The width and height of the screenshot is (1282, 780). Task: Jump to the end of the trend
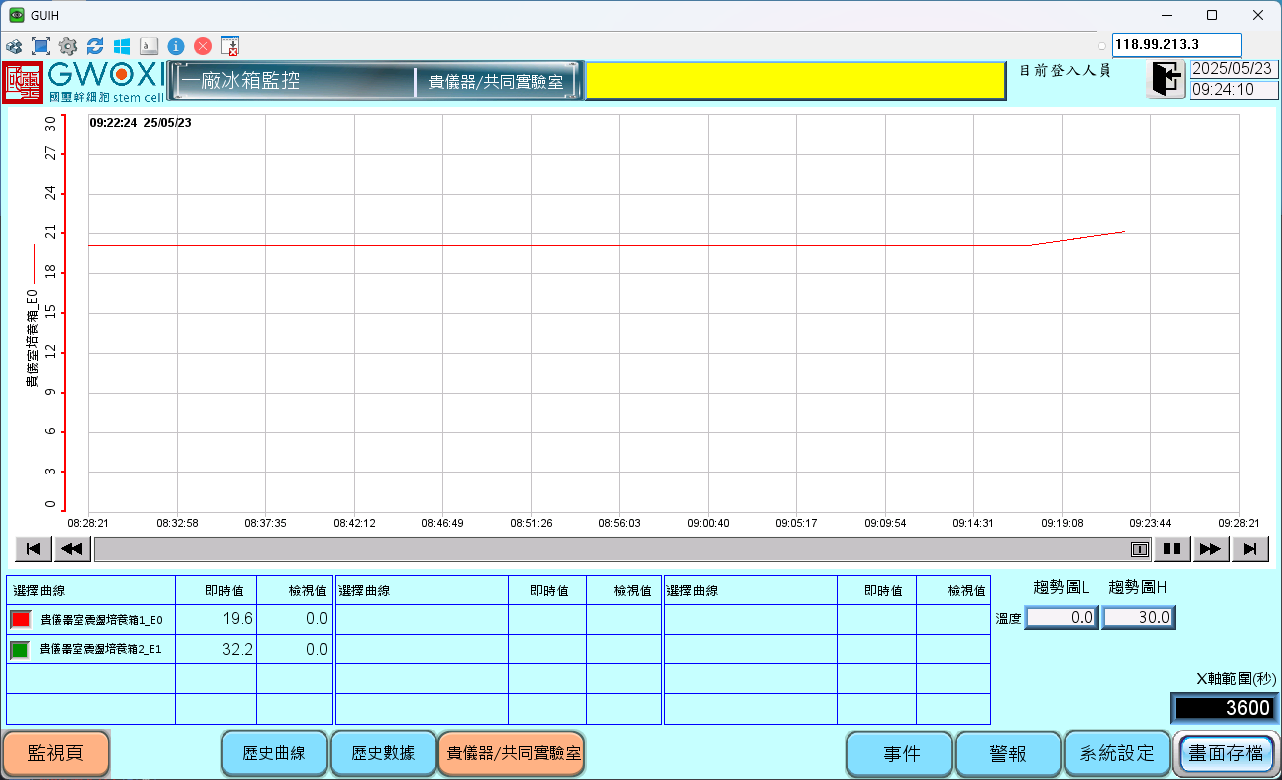(x=1250, y=549)
